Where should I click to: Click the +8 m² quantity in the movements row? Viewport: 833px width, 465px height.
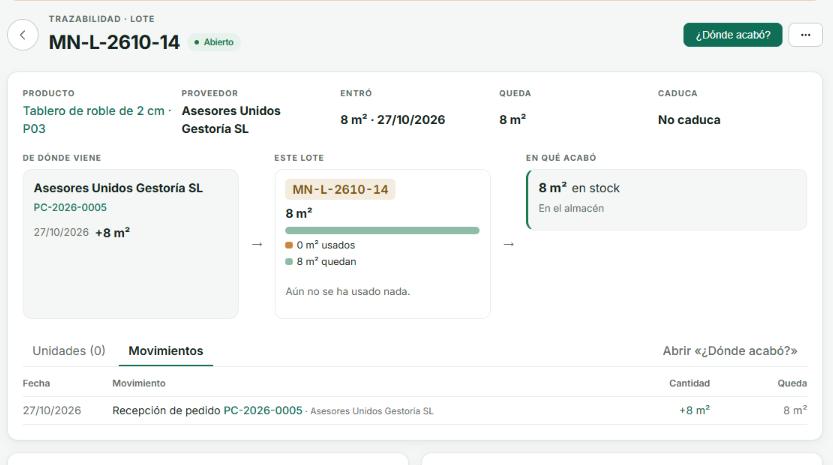coord(694,410)
